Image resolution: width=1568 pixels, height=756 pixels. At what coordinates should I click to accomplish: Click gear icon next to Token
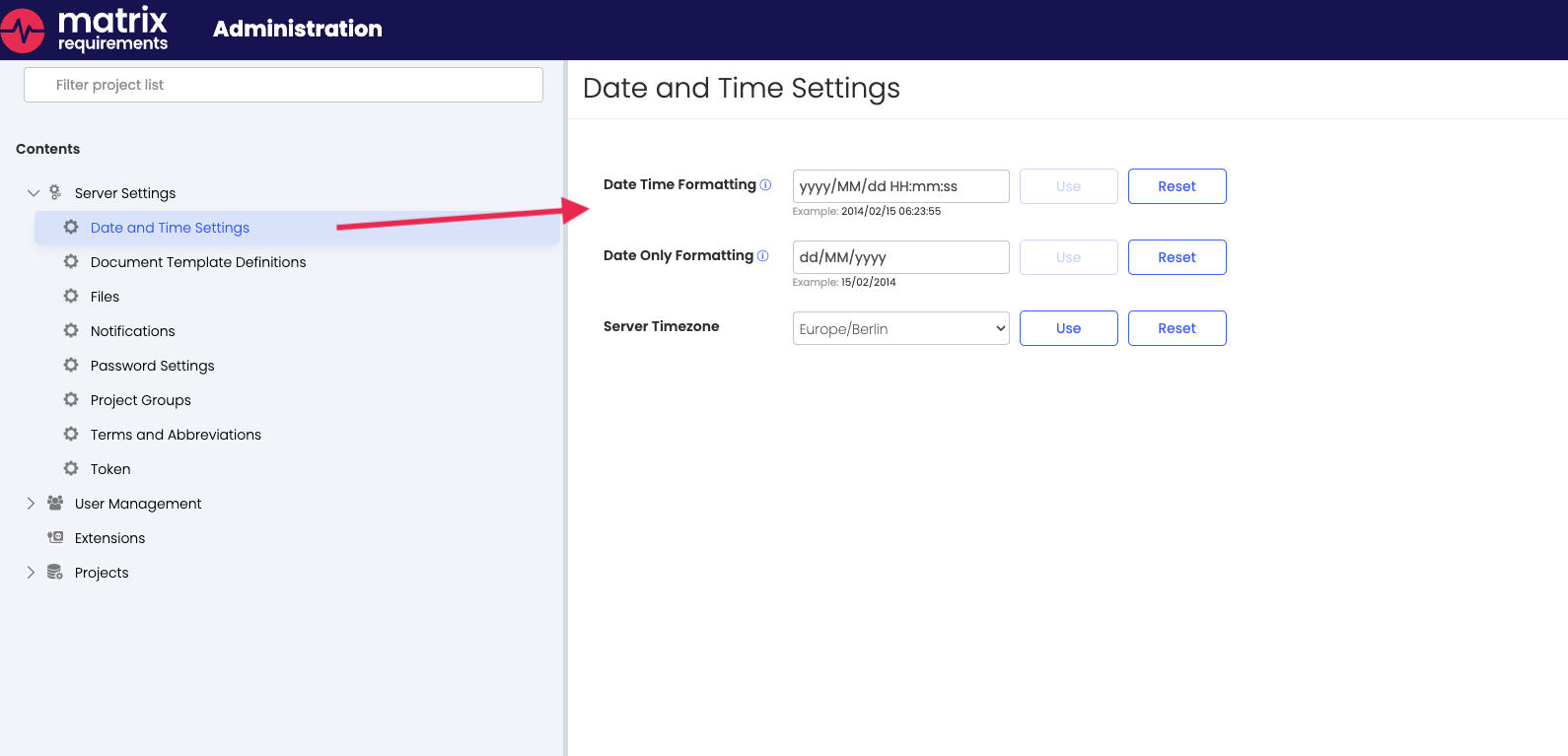click(x=71, y=468)
